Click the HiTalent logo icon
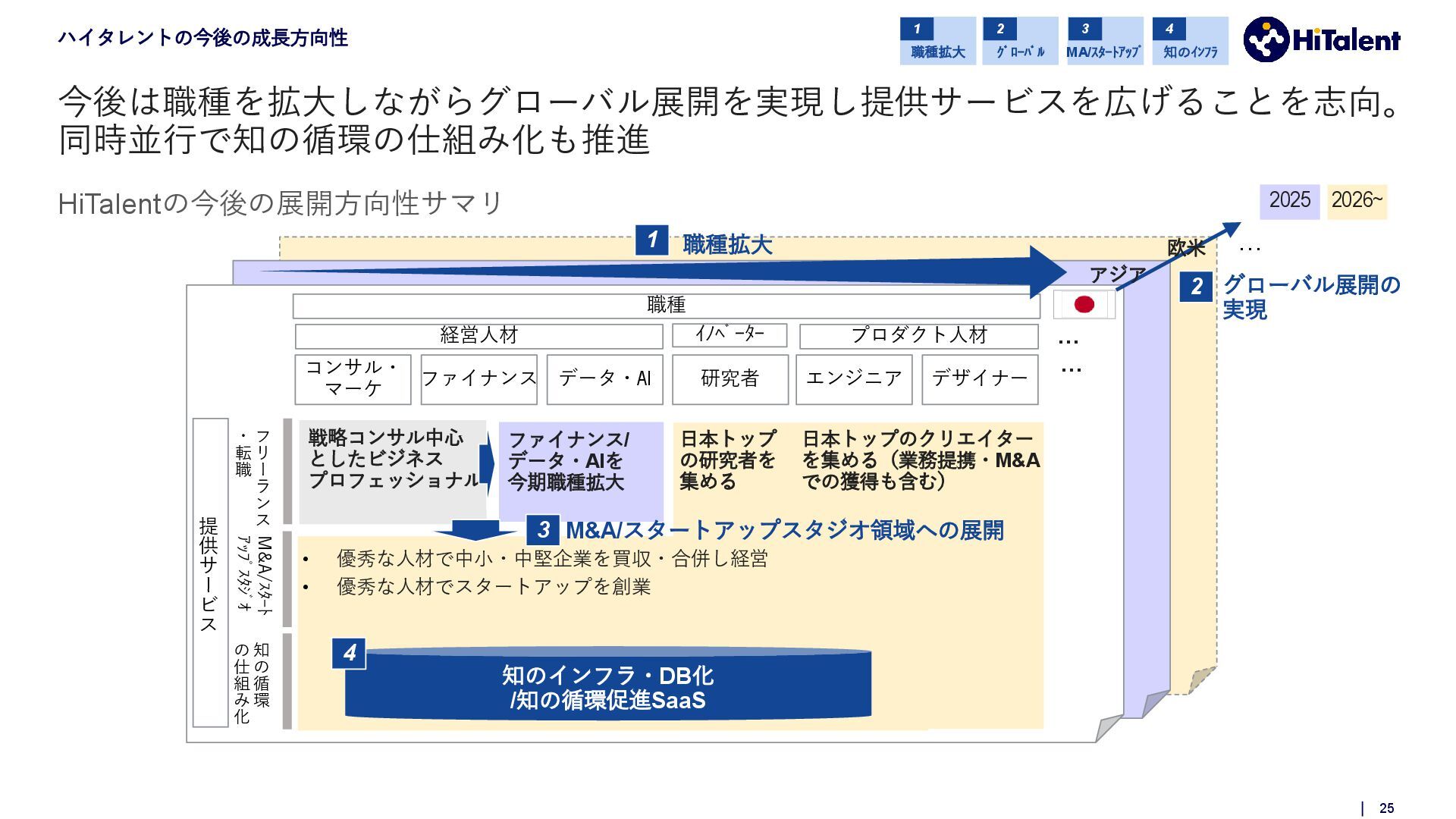Screen dimensions: 1456x819 click(x=1266, y=39)
